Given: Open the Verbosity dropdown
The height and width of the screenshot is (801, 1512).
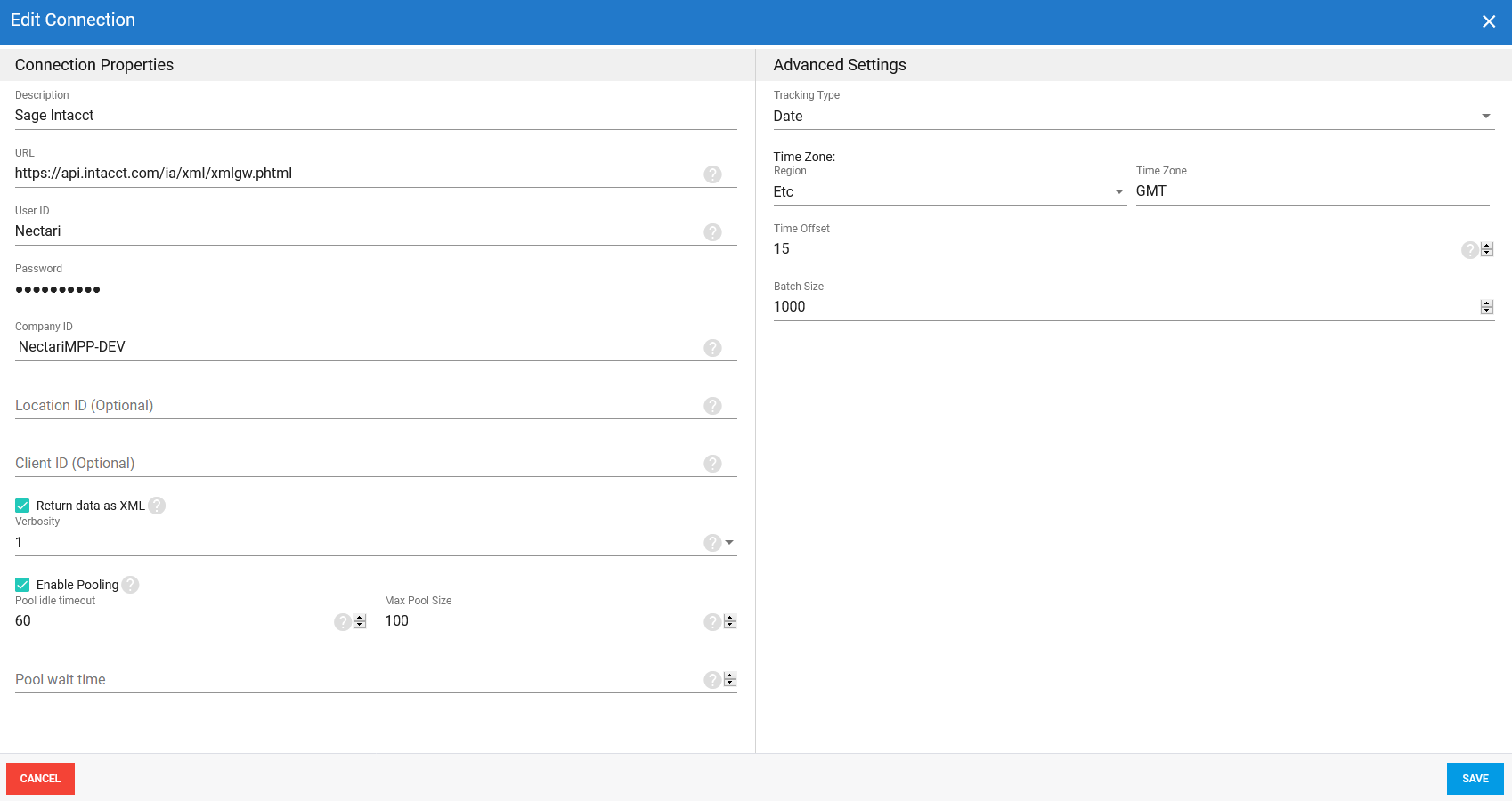Looking at the screenshot, I should (729, 543).
